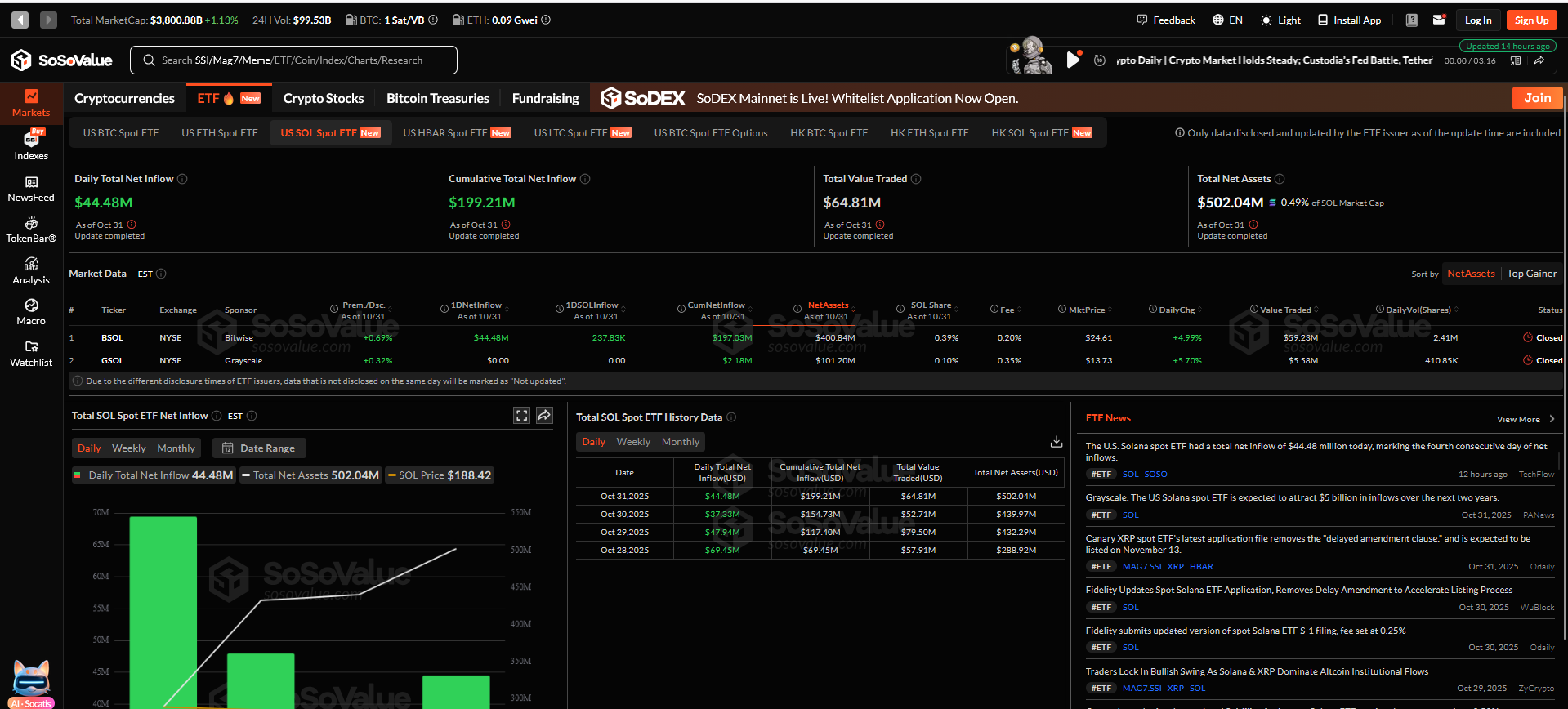Open Indexes in the left sidebar
This screenshot has height=709, width=1568.
pos(31,146)
